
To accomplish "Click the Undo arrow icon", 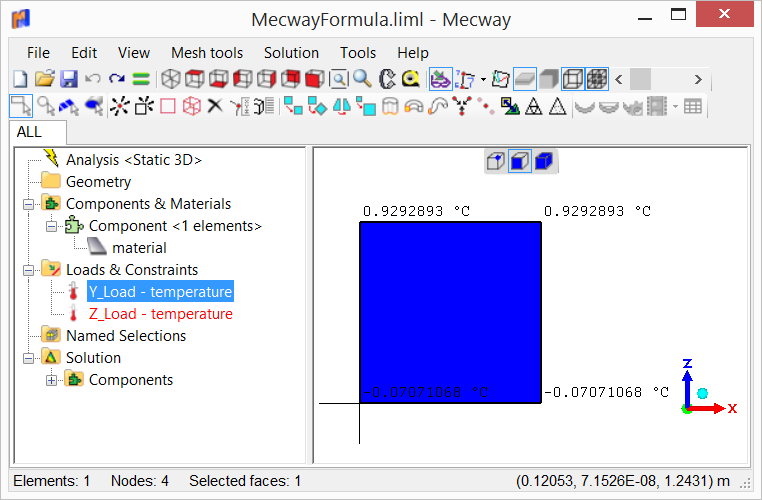I will [x=93, y=79].
